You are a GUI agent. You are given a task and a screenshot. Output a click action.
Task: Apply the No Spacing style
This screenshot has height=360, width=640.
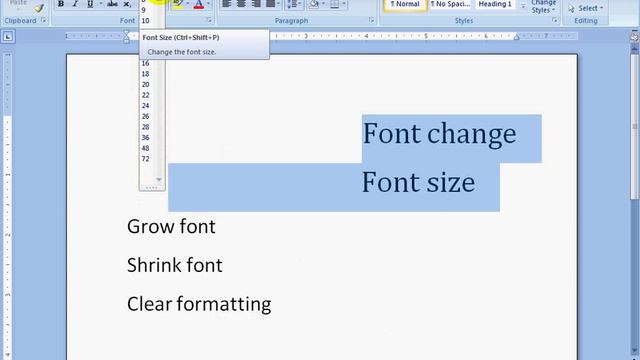[x=450, y=4]
